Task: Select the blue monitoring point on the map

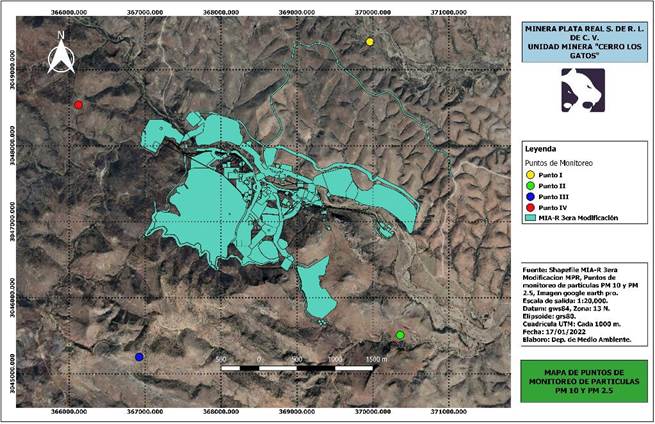Action: coord(139,357)
